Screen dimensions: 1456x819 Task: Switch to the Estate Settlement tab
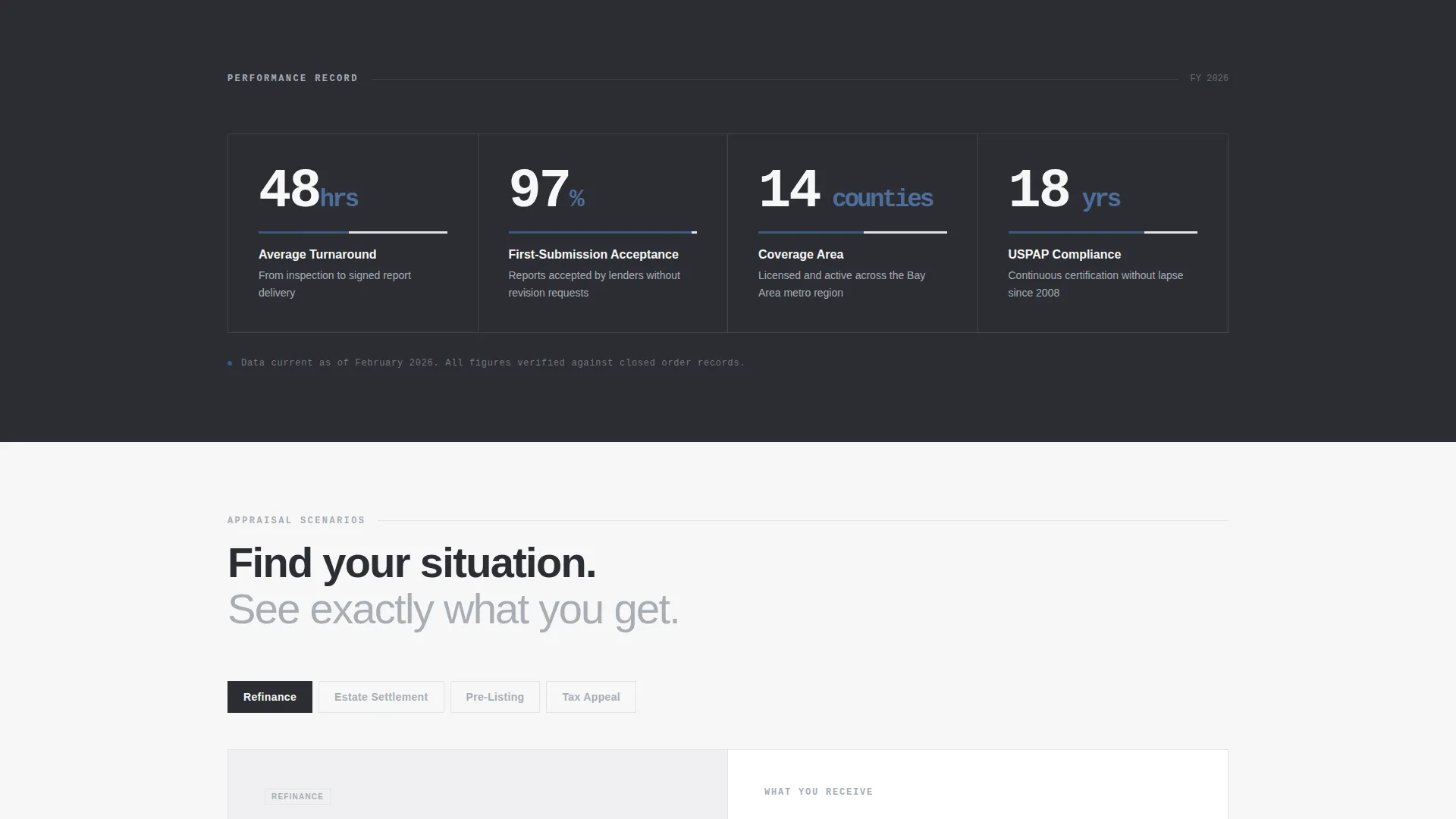[381, 697]
